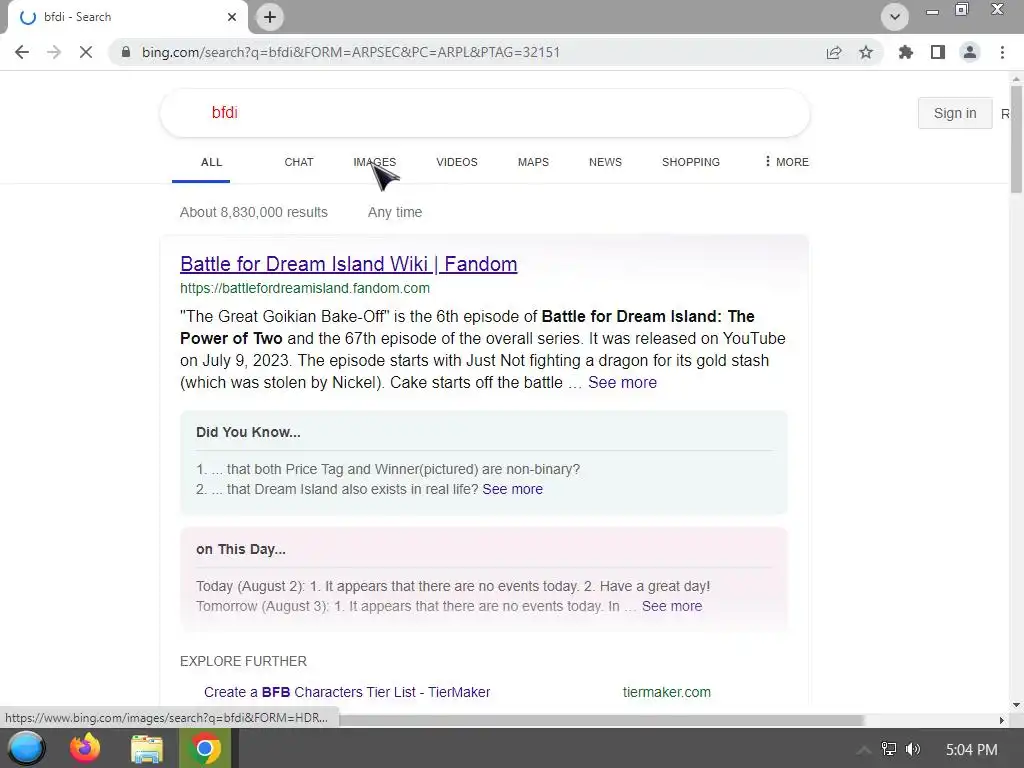The height and width of the screenshot is (768, 1024).
Task: Expand the MORE search options
Action: [786, 162]
